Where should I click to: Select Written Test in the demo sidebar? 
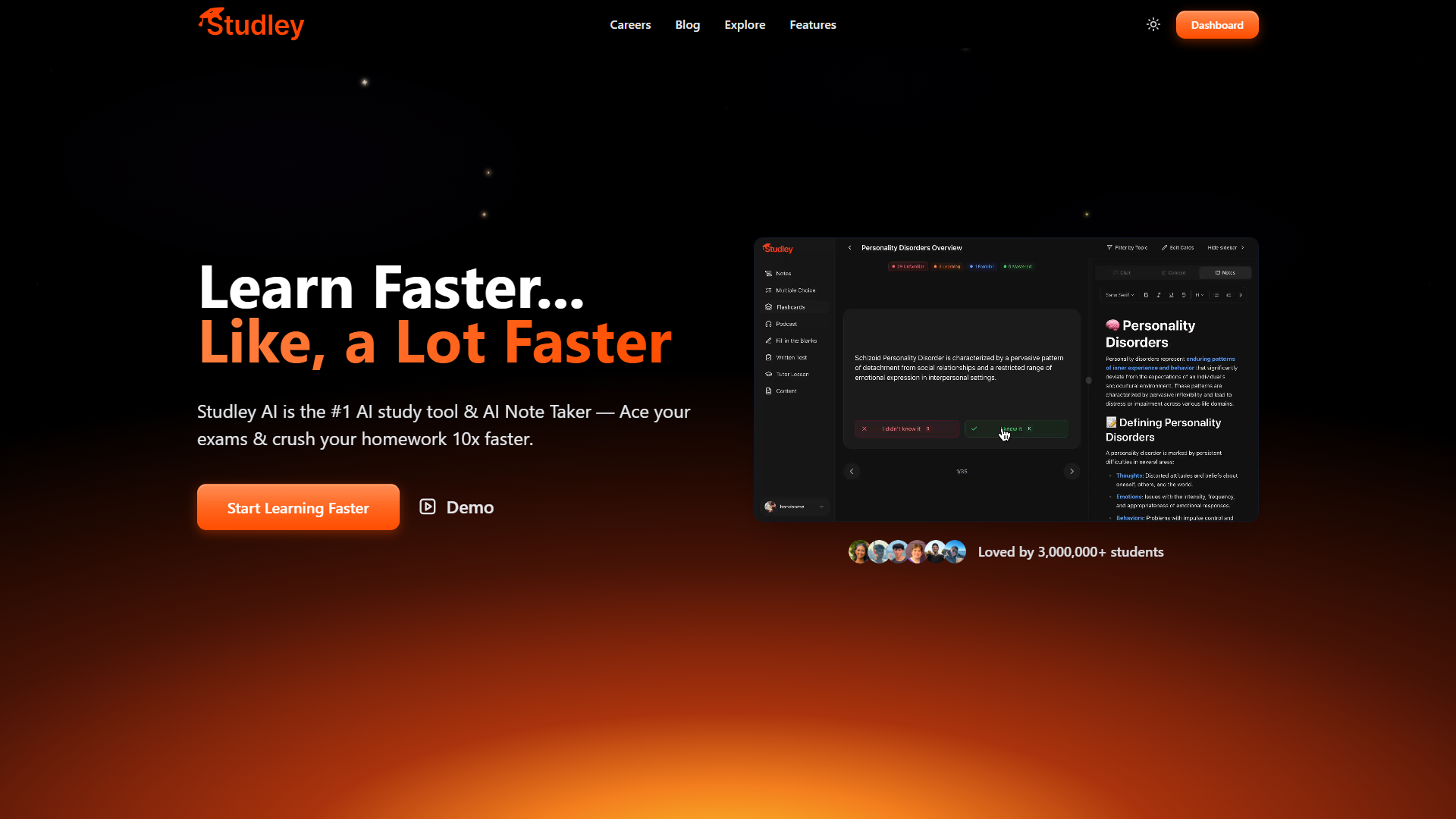coord(786,357)
